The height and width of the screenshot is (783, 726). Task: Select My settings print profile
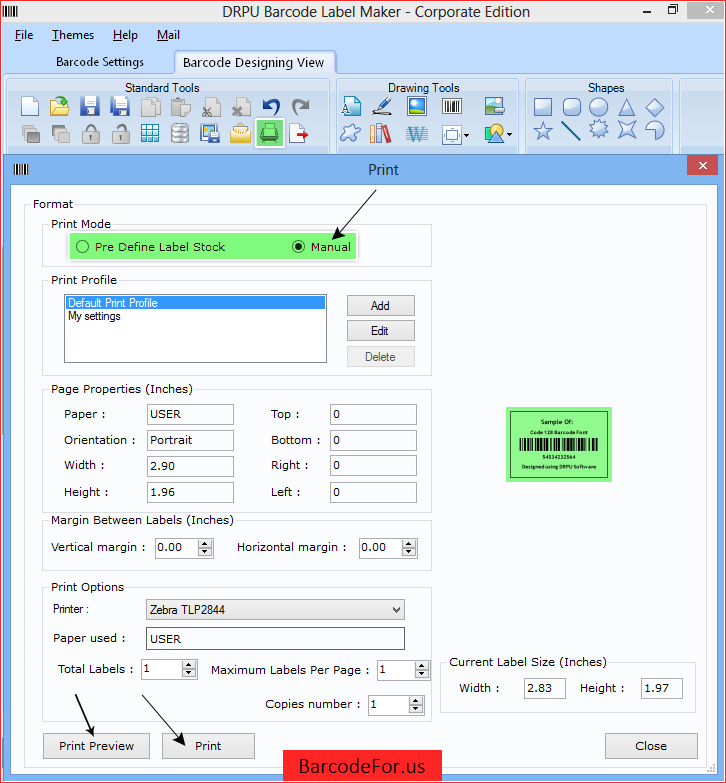point(95,317)
